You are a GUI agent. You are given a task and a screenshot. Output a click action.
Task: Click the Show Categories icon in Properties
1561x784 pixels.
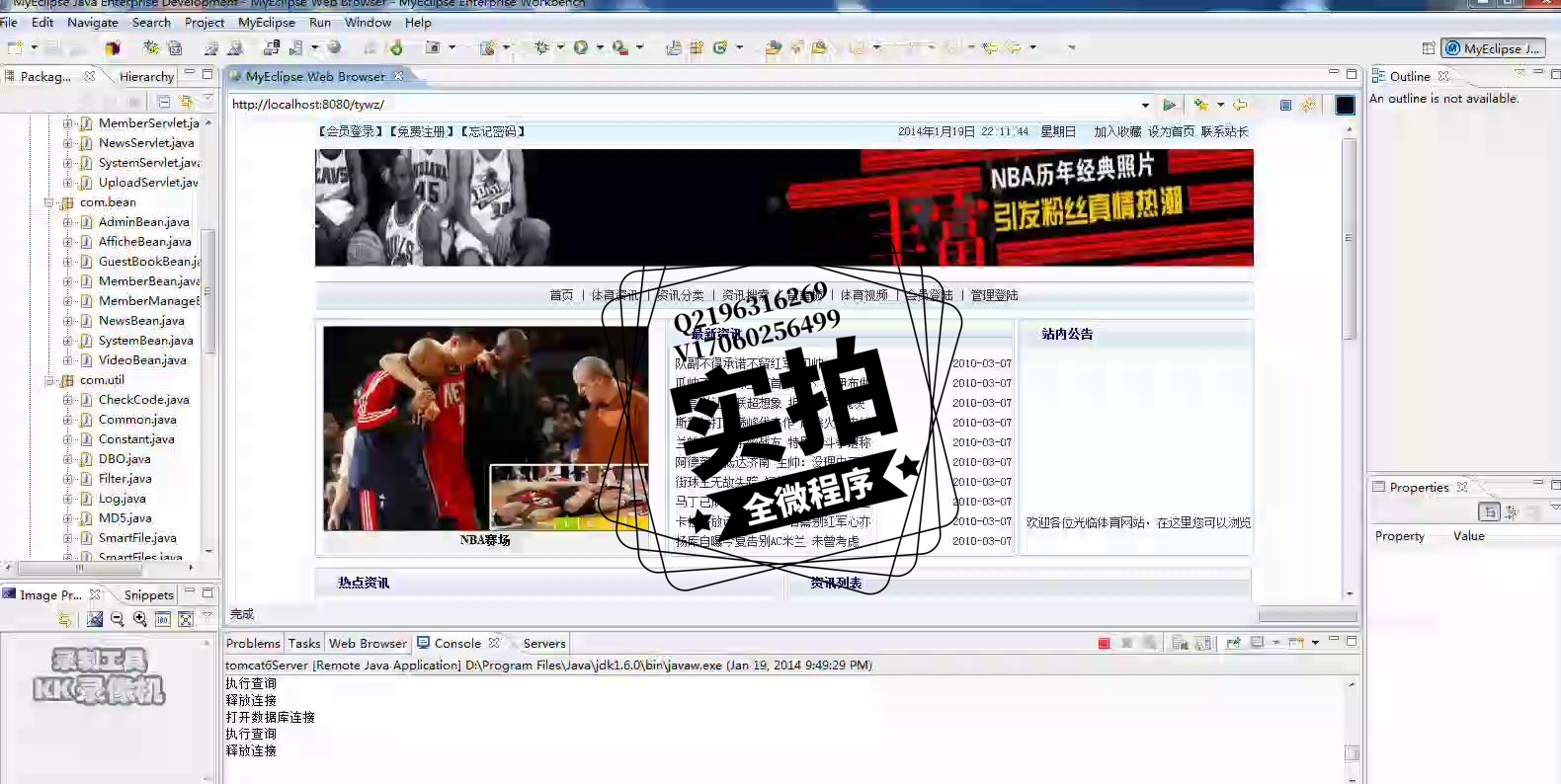pos(1489,511)
